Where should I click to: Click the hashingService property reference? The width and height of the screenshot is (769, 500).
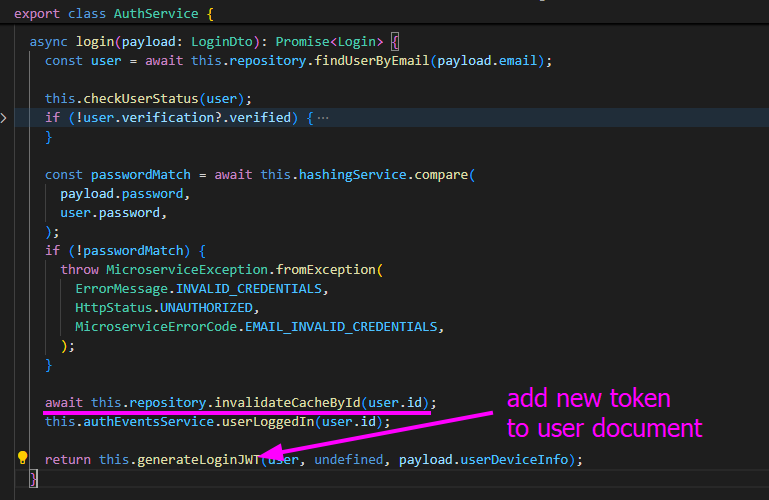(x=353, y=175)
